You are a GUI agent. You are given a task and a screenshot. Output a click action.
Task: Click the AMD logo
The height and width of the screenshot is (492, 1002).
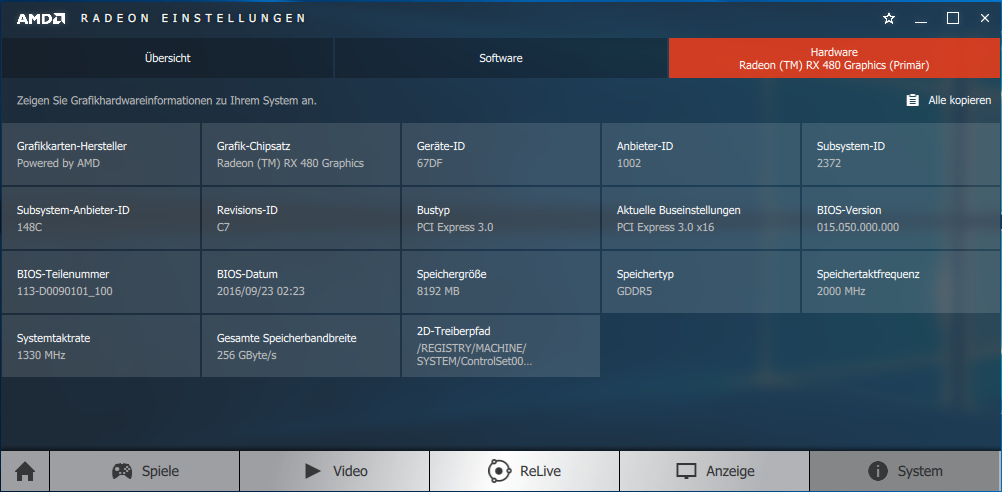click(40, 19)
